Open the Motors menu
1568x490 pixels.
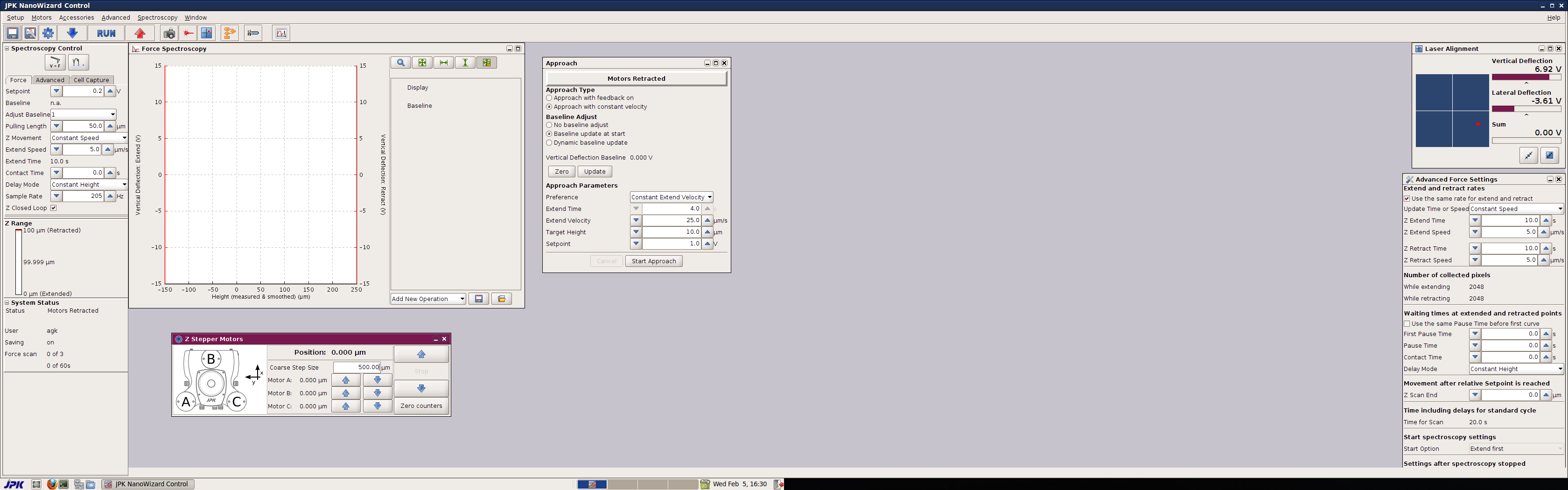point(42,18)
